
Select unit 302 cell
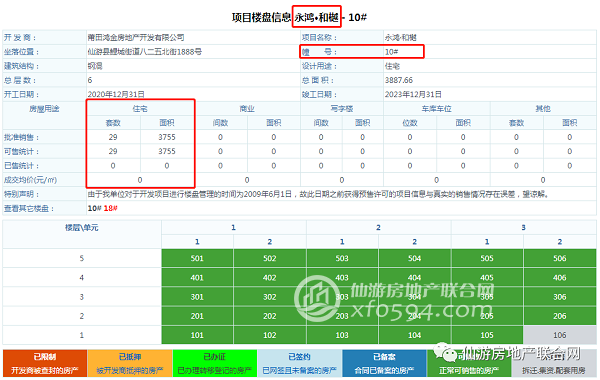pos(270,297)
